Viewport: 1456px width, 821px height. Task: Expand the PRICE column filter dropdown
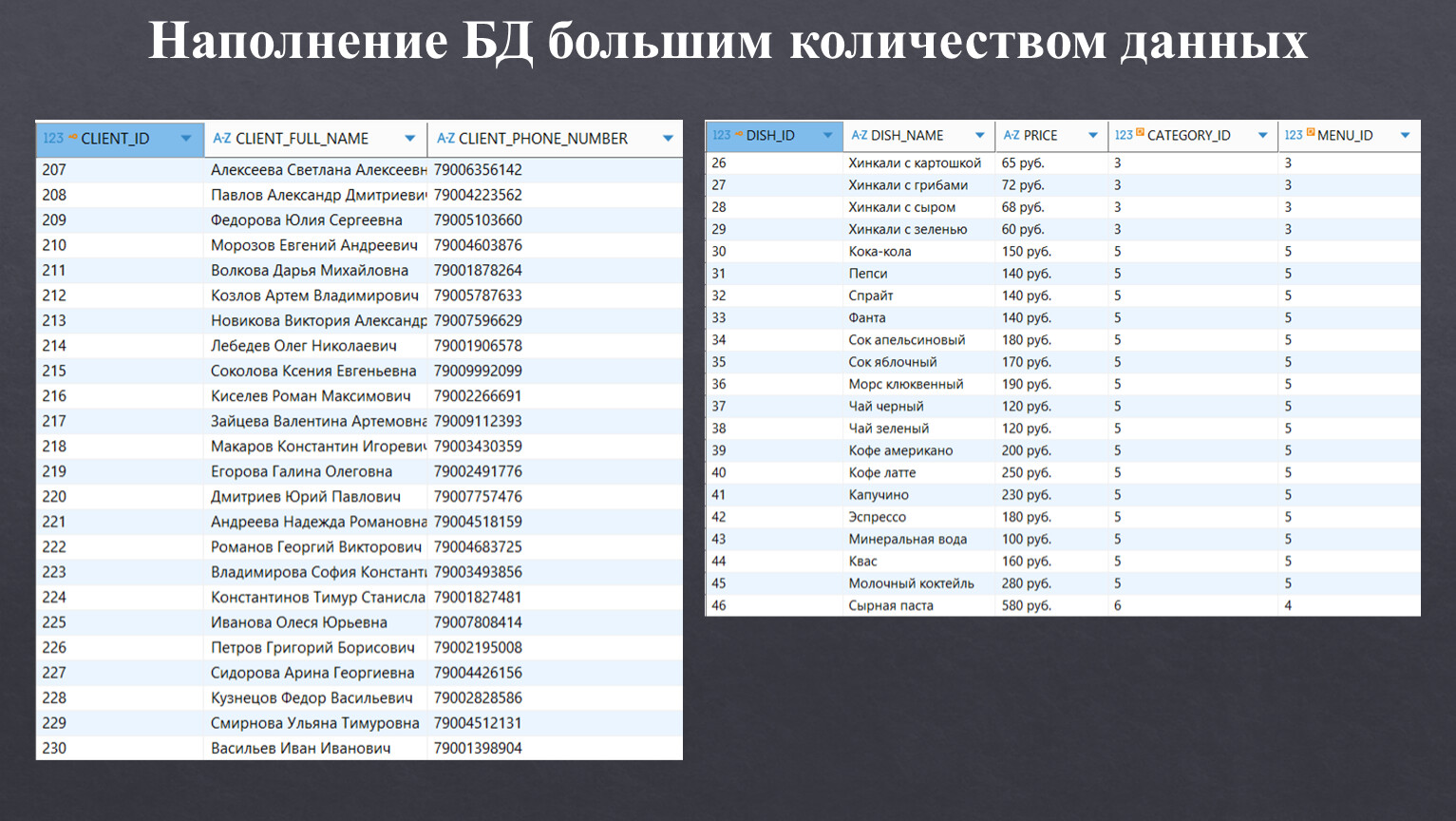pos(1093,136)
